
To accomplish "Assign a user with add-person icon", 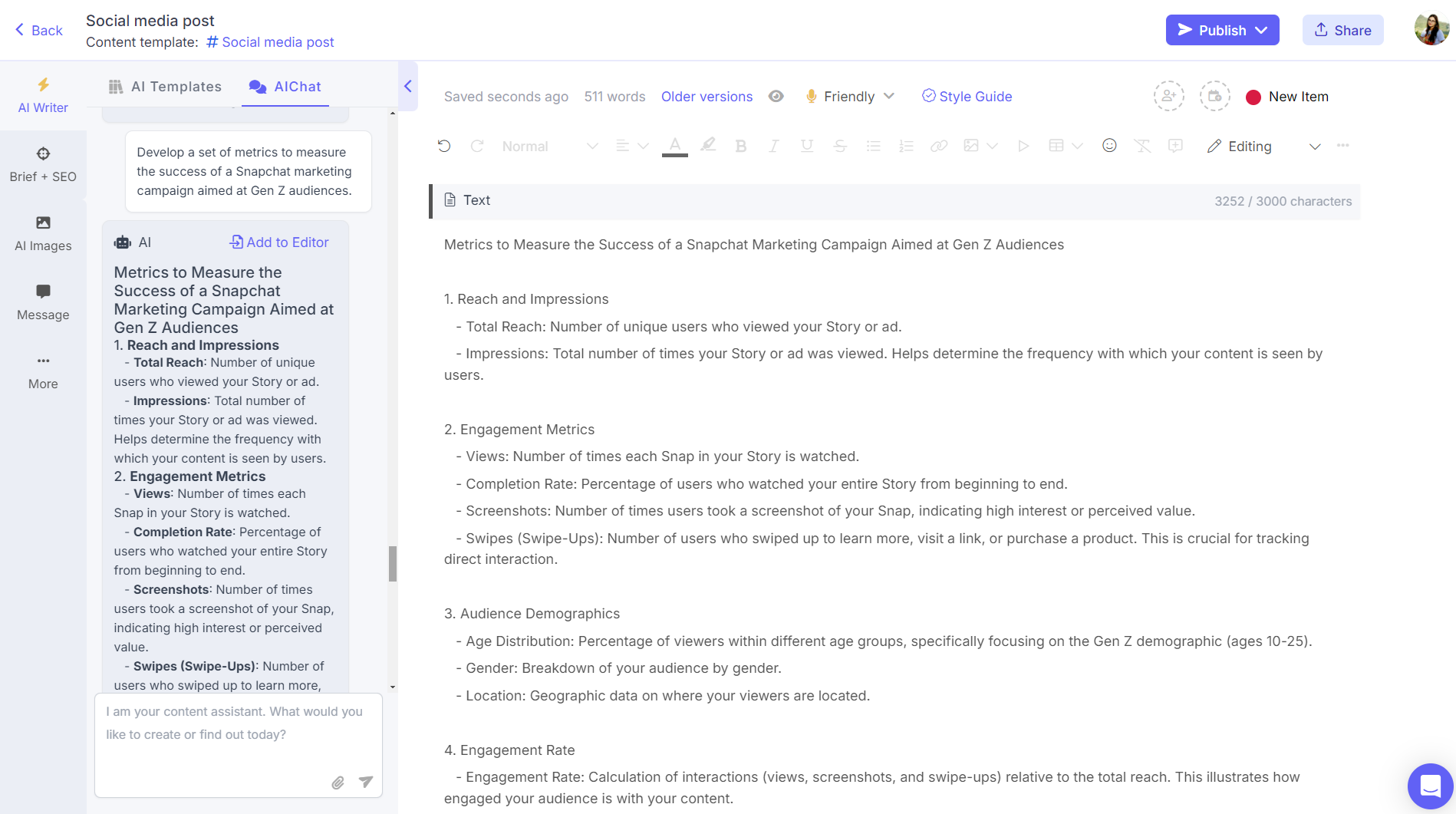I will (x=1169, y=96).
